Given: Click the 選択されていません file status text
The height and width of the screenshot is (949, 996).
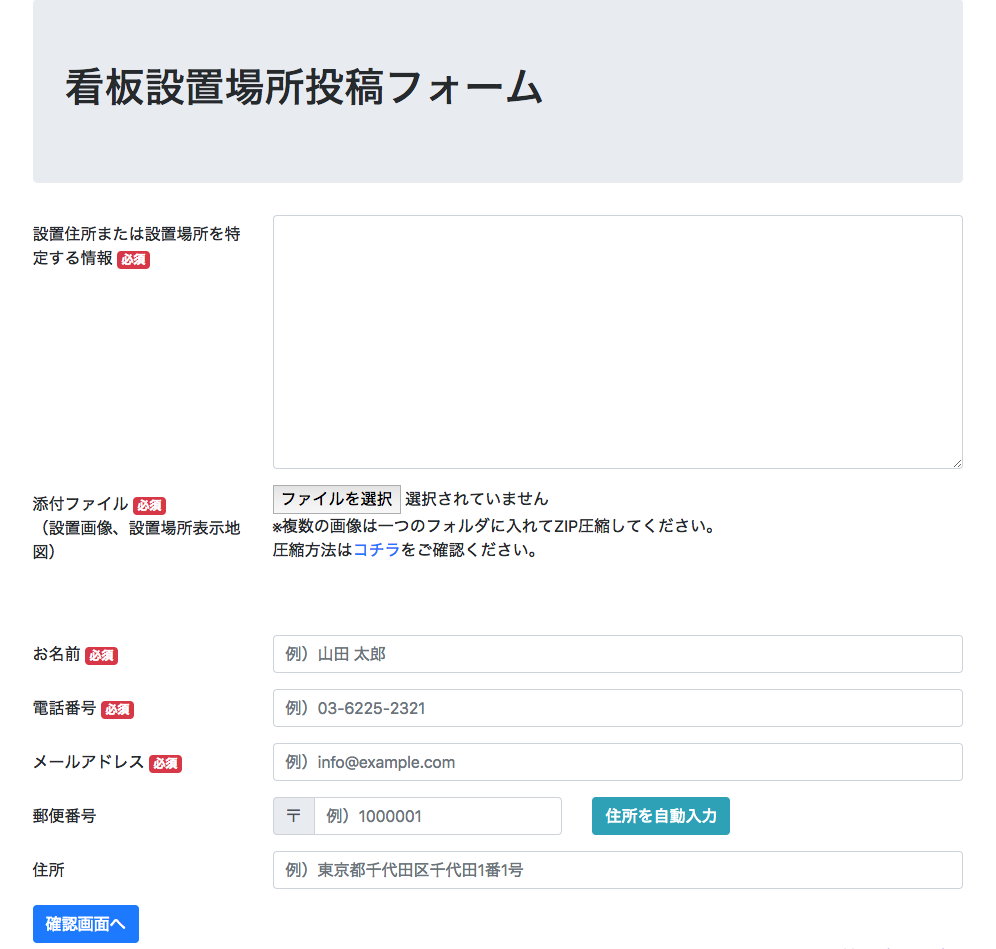Looking at the screenshot, I should (x=476, y=499).
